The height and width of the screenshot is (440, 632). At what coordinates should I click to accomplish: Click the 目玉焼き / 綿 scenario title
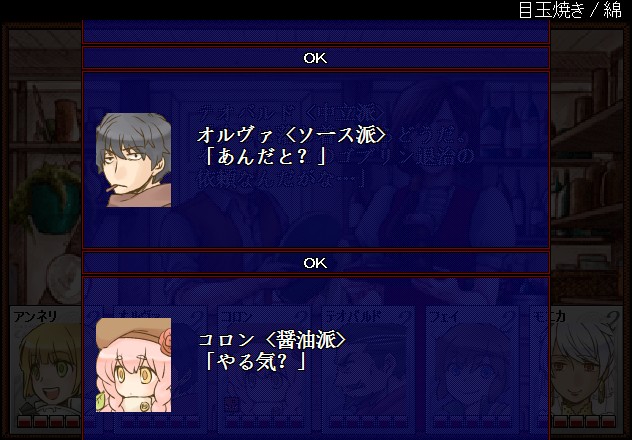570,10
